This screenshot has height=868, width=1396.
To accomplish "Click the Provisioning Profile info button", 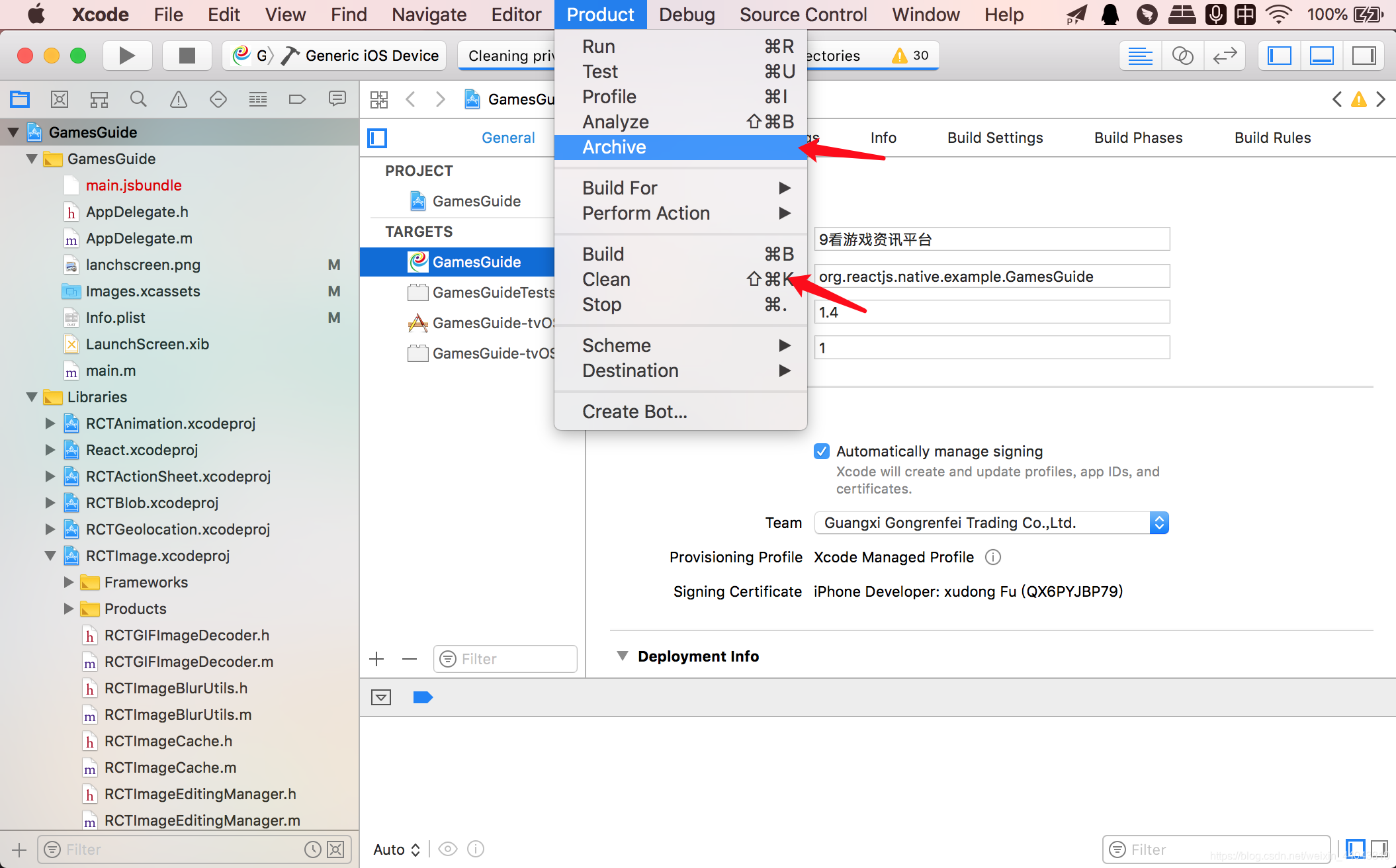I will pos(993,557).
